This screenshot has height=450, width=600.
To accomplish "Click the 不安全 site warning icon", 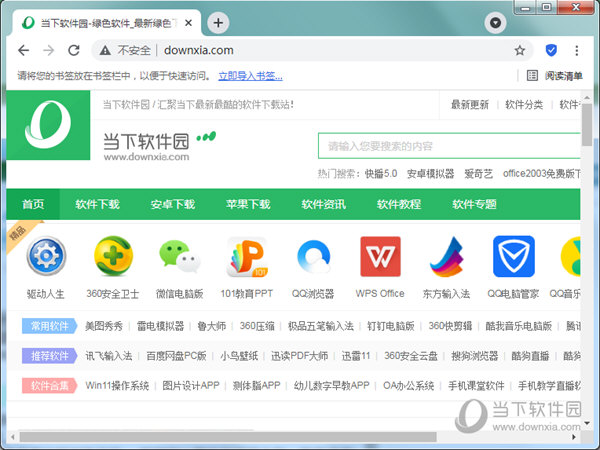I will (105, 50).
